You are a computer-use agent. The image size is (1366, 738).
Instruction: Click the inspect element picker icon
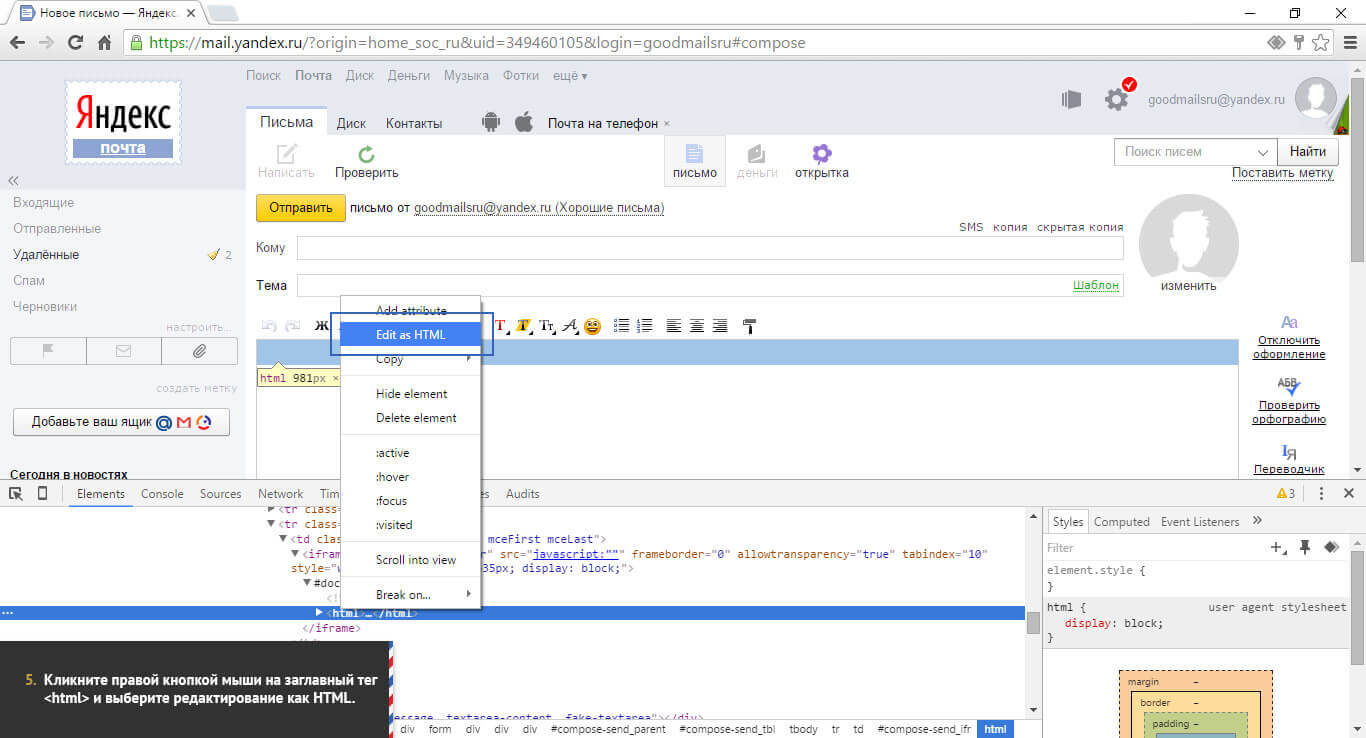[16, 494]
